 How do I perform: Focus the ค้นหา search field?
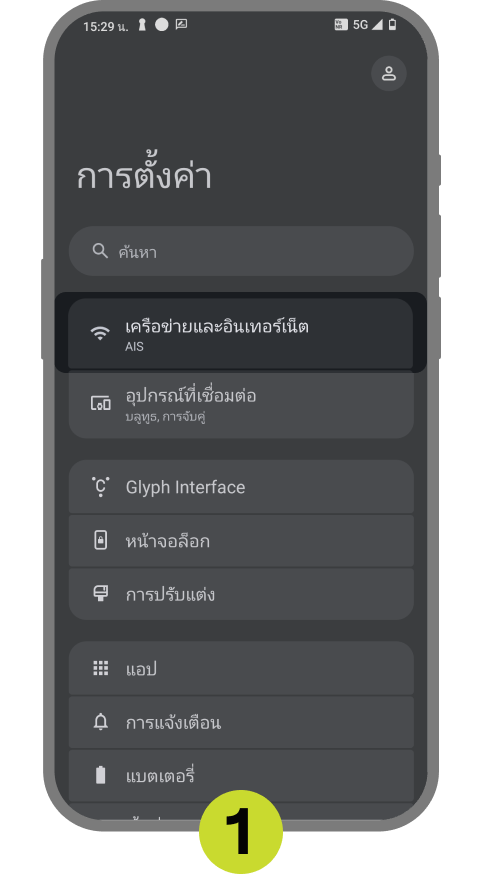click(x=241, y=251)
